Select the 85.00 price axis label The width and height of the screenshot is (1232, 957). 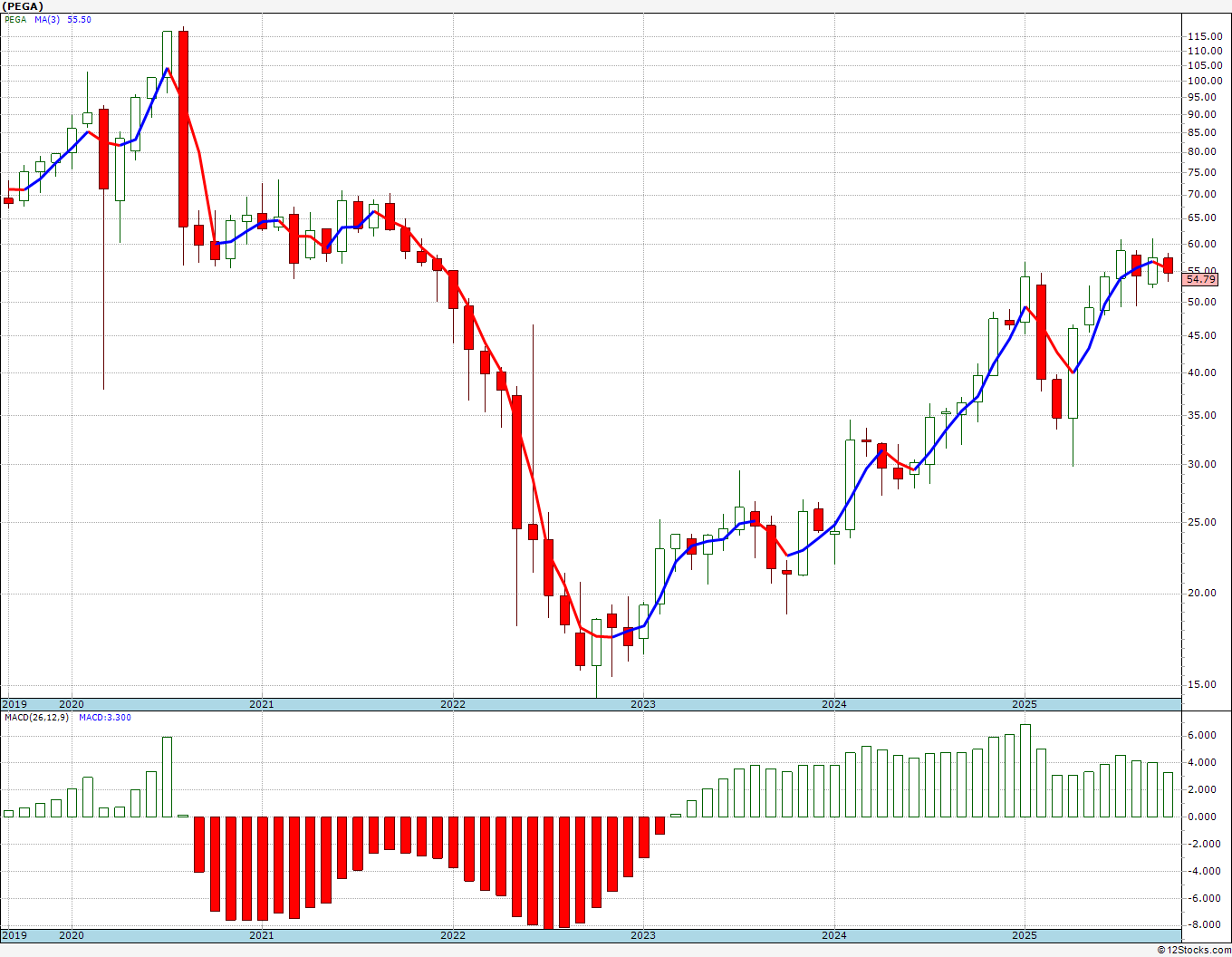pyautogui.click(x=1203, y=132)
